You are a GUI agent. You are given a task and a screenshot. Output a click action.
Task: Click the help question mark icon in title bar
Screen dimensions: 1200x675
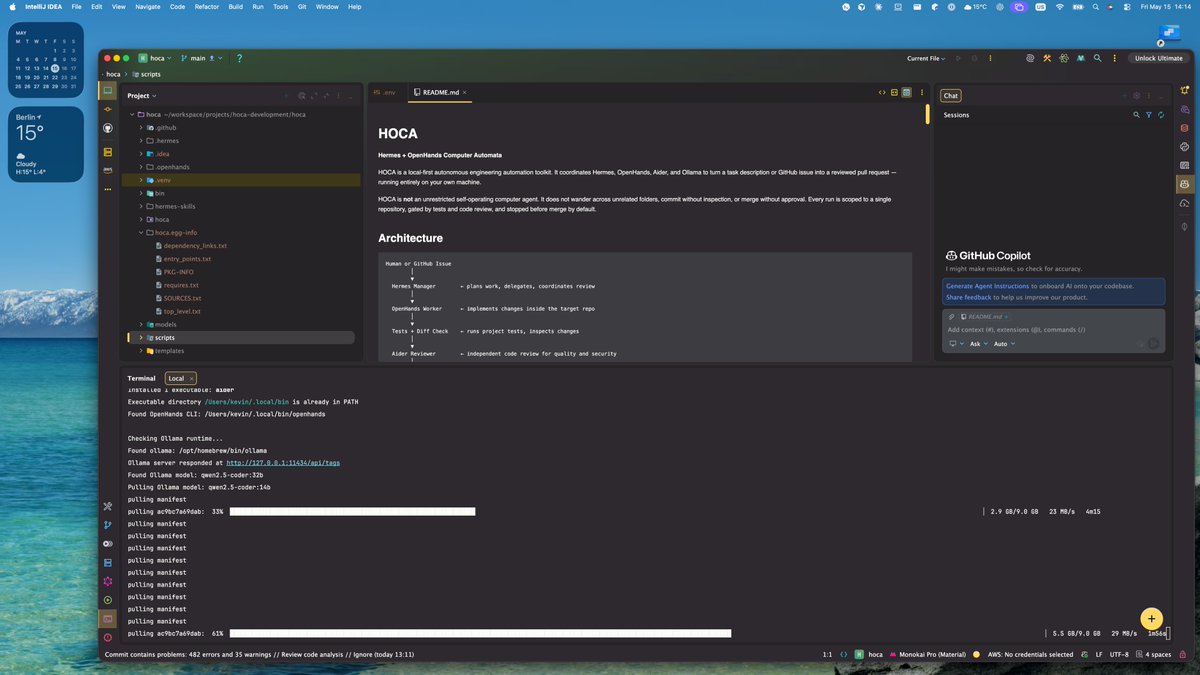tap(239, 58)
